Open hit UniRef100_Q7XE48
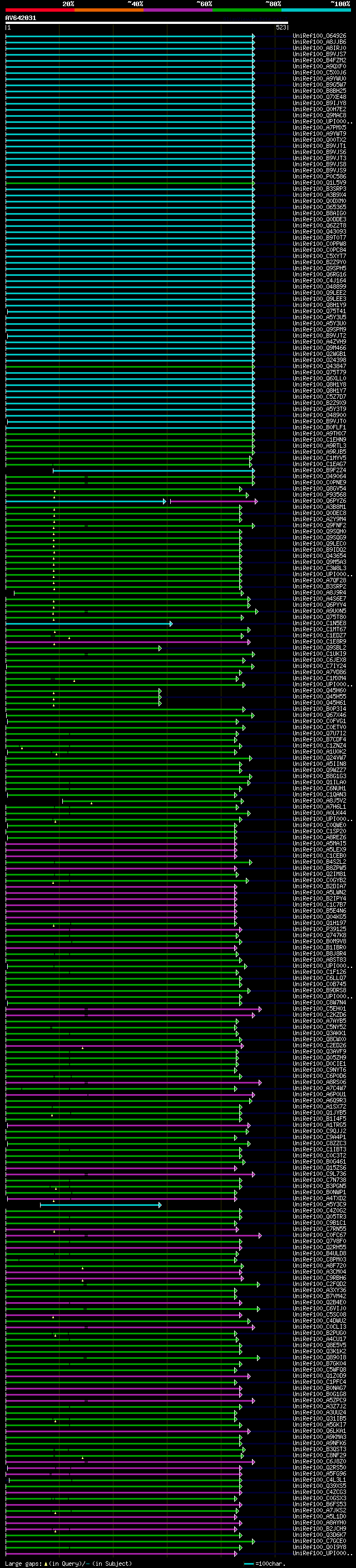The height and width of the screenshot is (1568, 356). click(319, 97)
